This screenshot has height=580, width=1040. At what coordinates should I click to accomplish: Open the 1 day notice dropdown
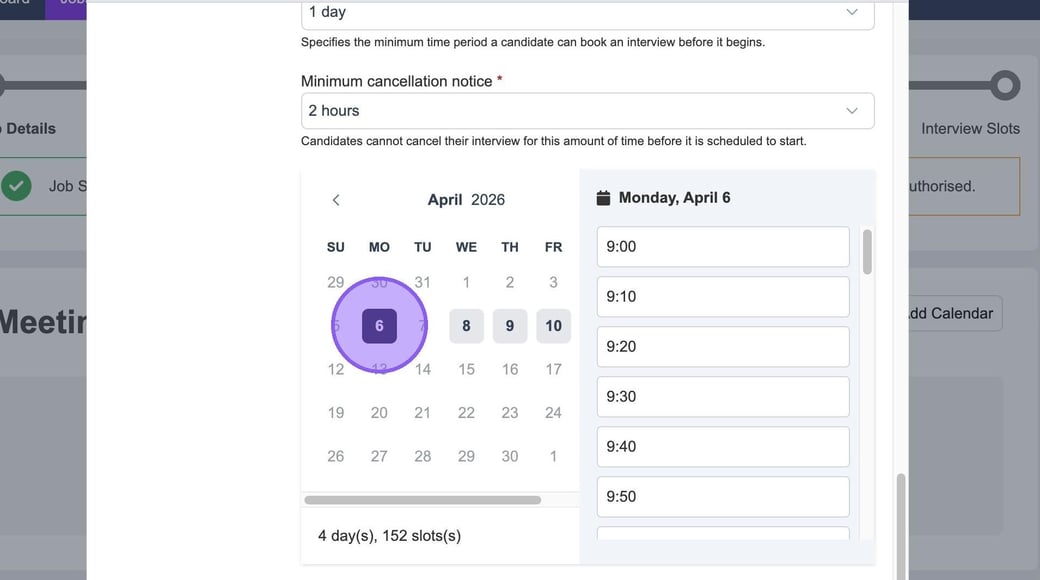point(587,13)
